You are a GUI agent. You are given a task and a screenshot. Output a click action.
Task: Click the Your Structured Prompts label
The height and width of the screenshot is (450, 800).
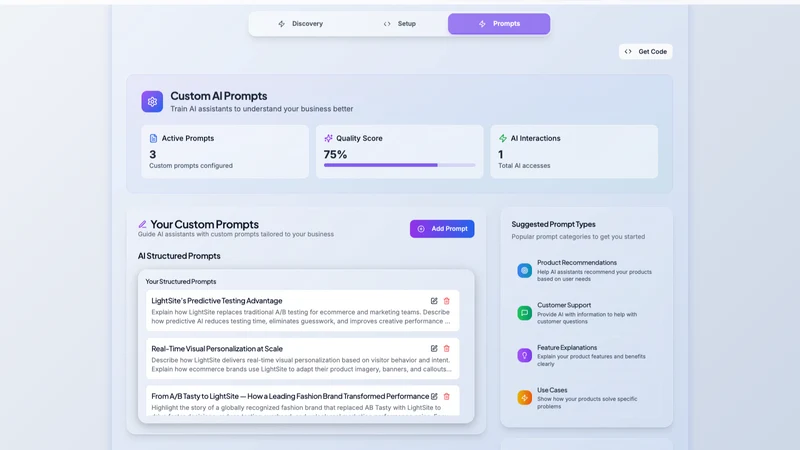181,282
